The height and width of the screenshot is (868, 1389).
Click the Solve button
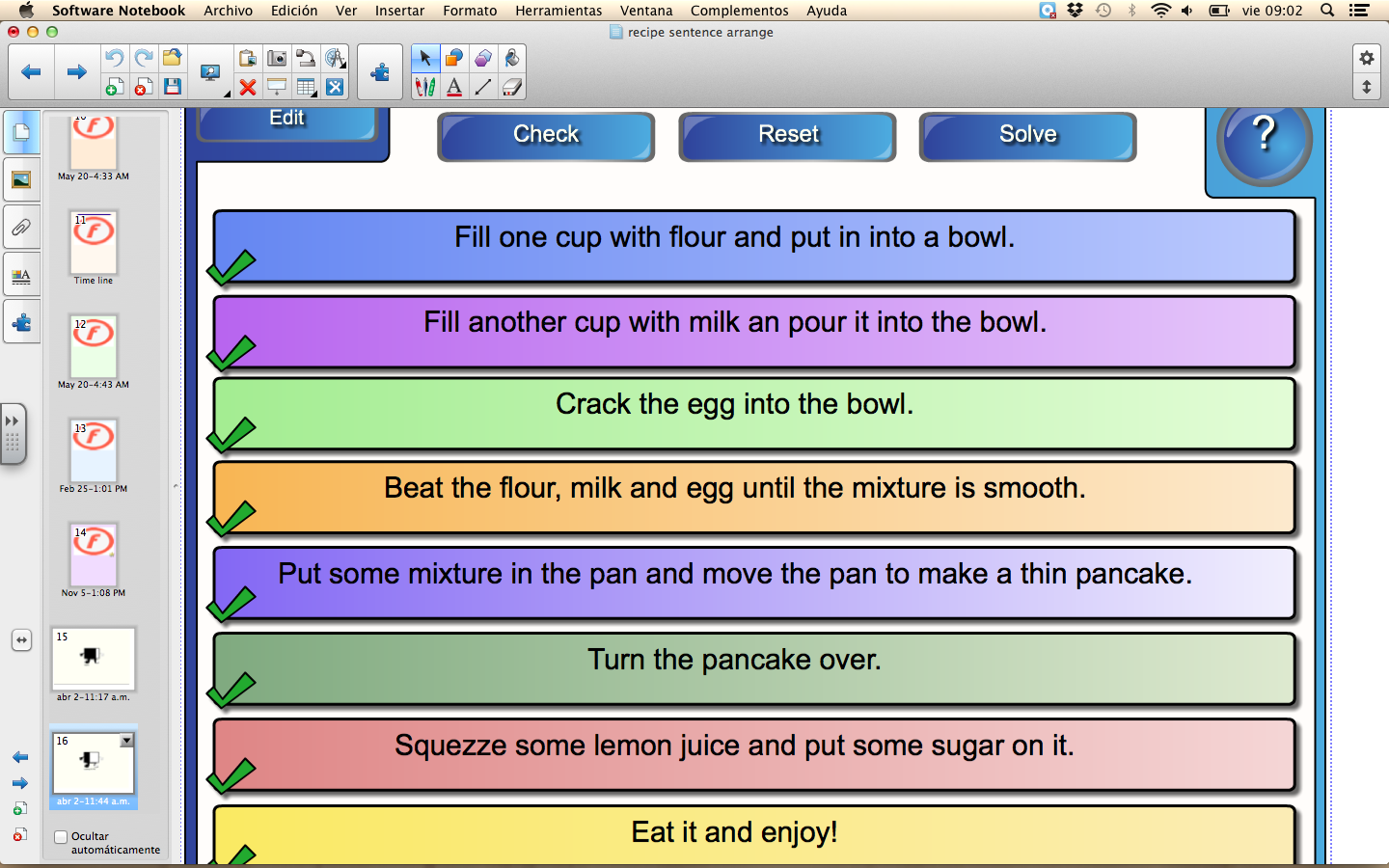point(1028,136)
